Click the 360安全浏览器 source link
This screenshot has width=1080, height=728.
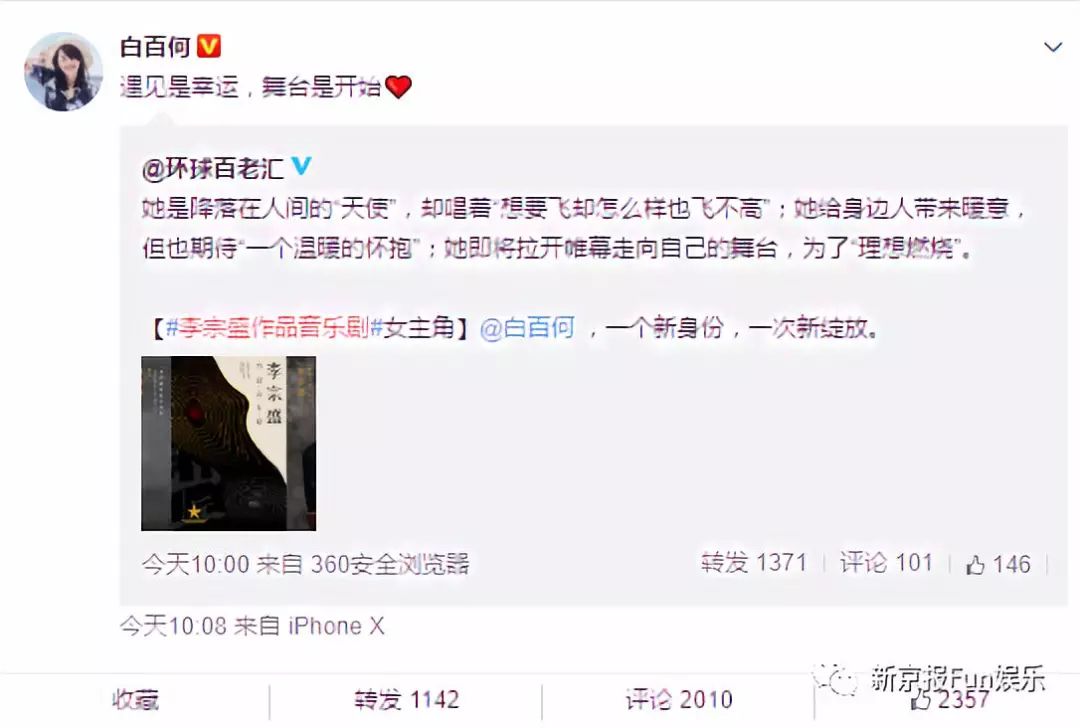coord(390,564)
